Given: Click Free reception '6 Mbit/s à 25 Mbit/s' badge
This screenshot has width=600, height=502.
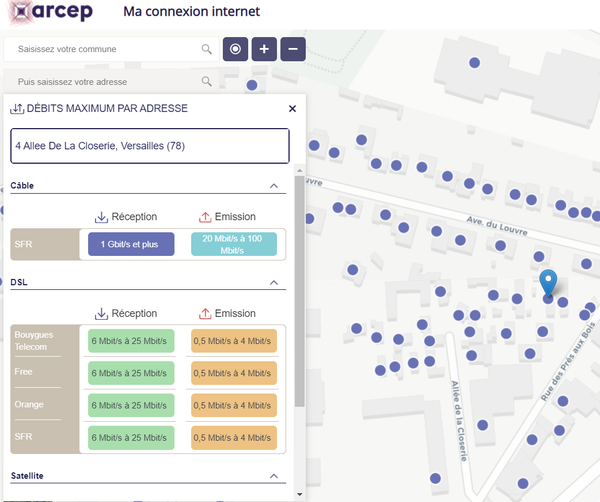Looking at the screenshot, I should [x=131, y=373].
